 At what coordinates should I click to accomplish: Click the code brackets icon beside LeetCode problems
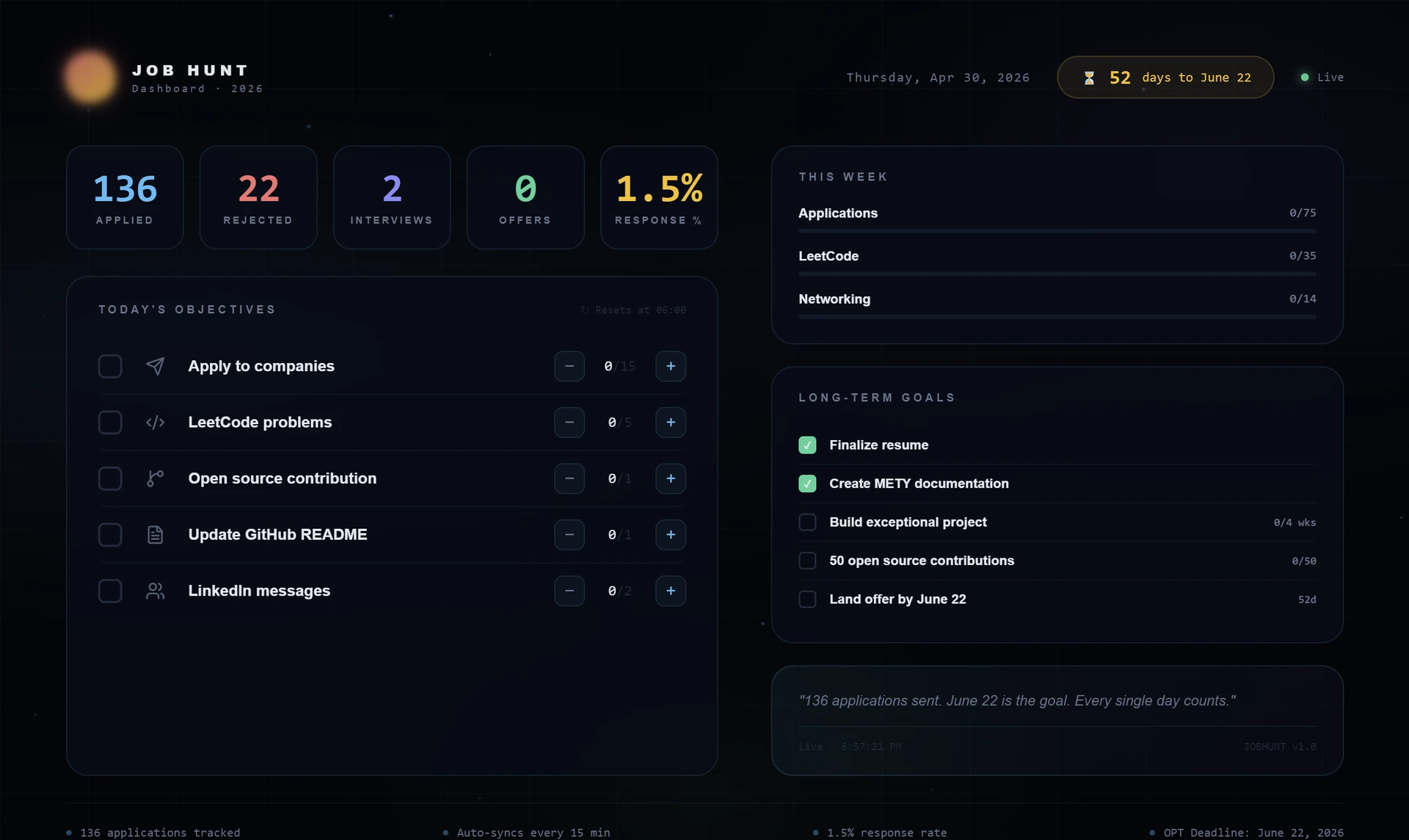(155, 423)
